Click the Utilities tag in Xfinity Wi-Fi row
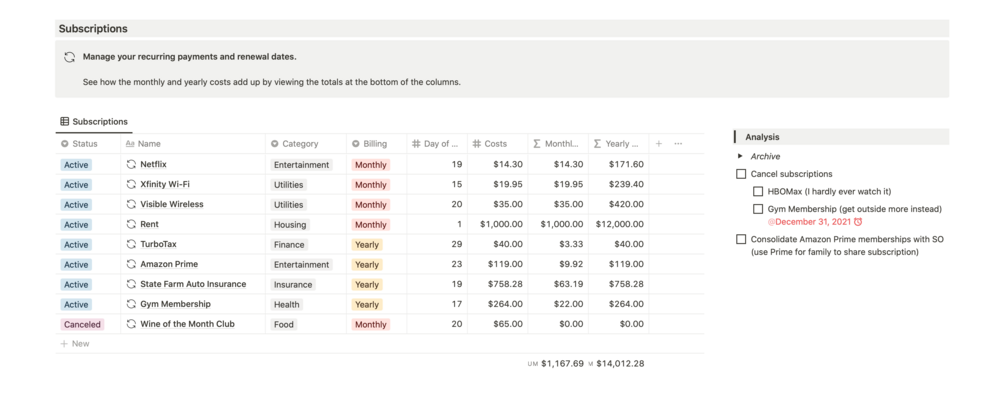Viewport: 1005px width, 394px height. click(288, 185)
